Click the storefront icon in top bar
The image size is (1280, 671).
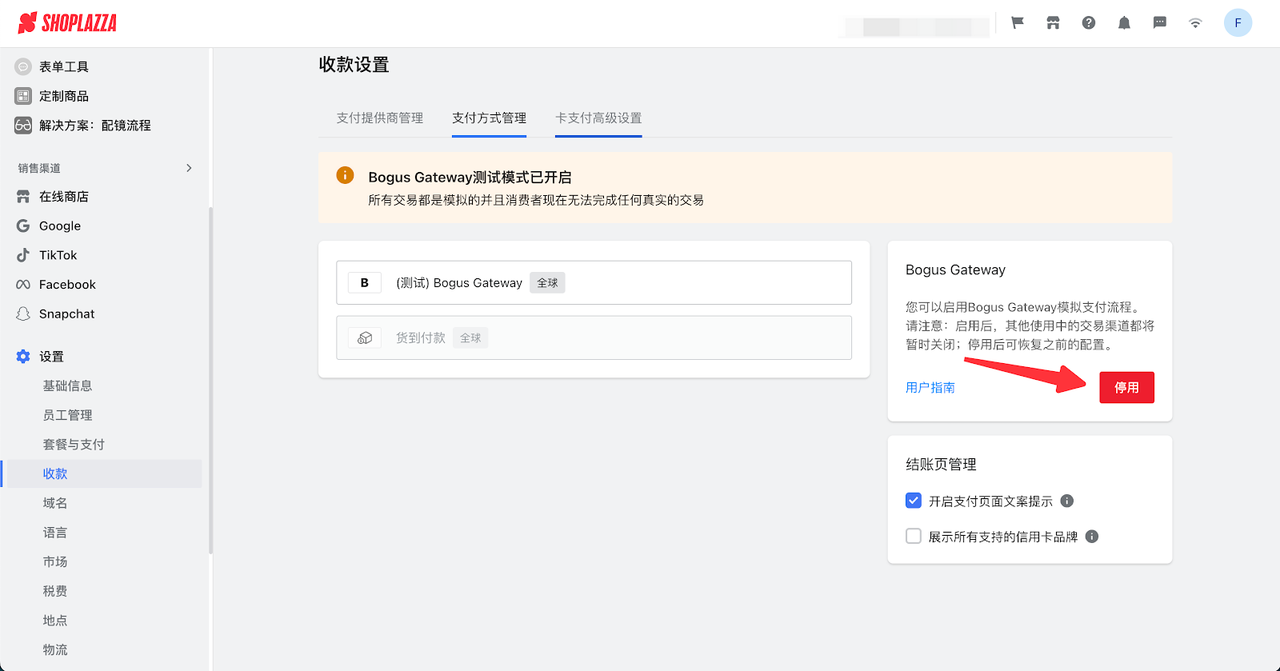coord(1053,21)
